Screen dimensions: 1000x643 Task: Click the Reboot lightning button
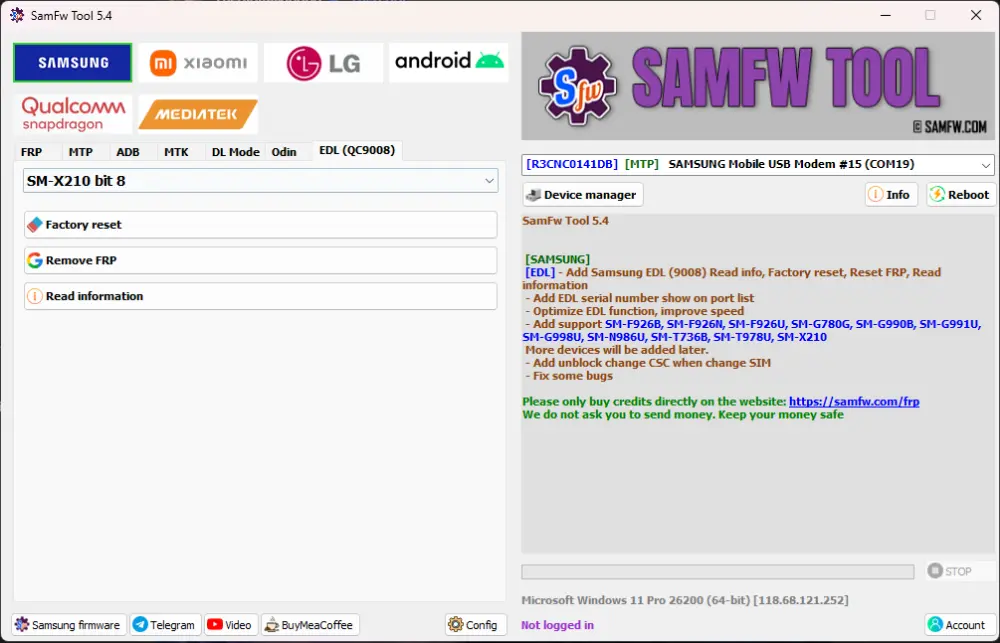[960, 195]
